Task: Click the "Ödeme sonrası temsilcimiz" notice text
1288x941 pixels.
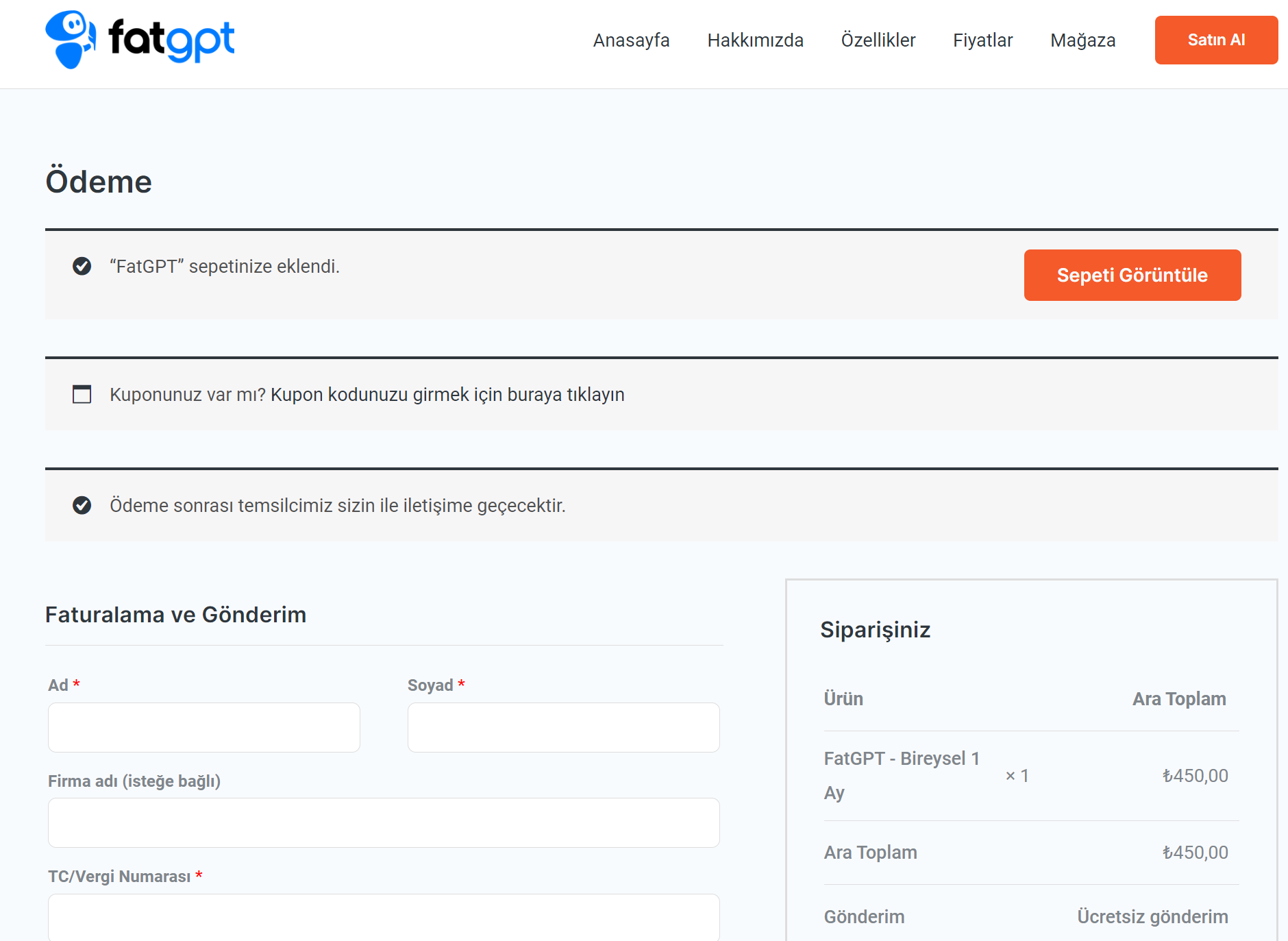Action: point(338,506)
